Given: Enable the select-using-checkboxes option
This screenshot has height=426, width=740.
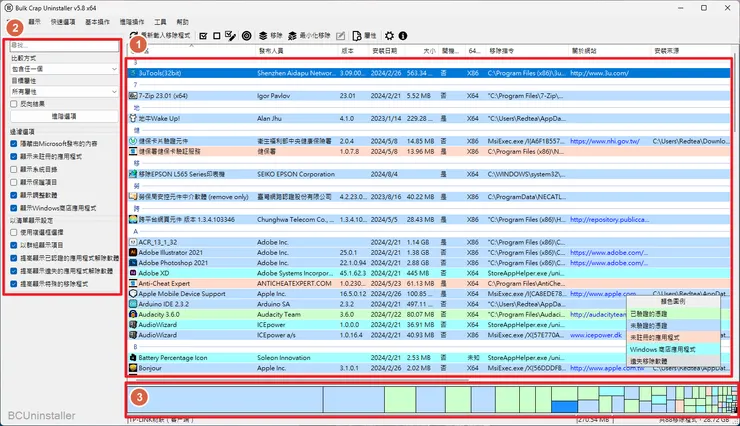Looking at the screenshot, I should point(14,232).
